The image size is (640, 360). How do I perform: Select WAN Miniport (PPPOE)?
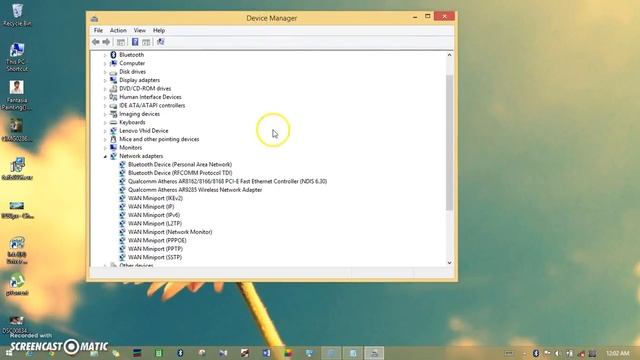point(157,240)
